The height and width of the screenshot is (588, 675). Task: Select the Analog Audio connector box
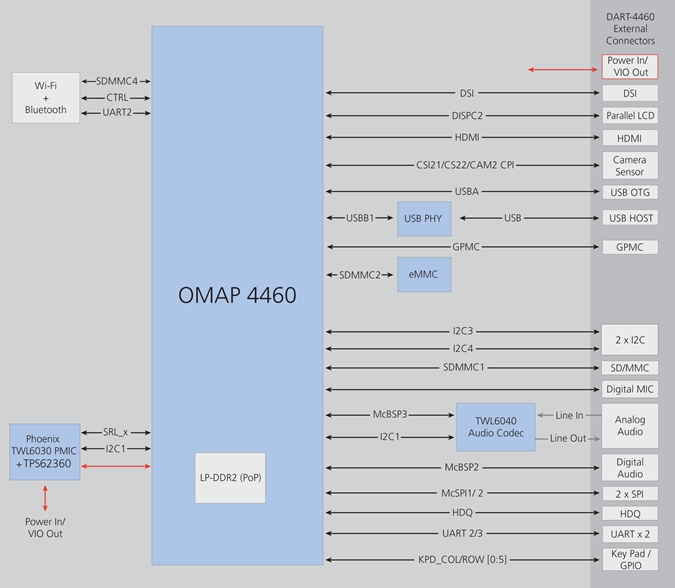click(x=630, y=426)
